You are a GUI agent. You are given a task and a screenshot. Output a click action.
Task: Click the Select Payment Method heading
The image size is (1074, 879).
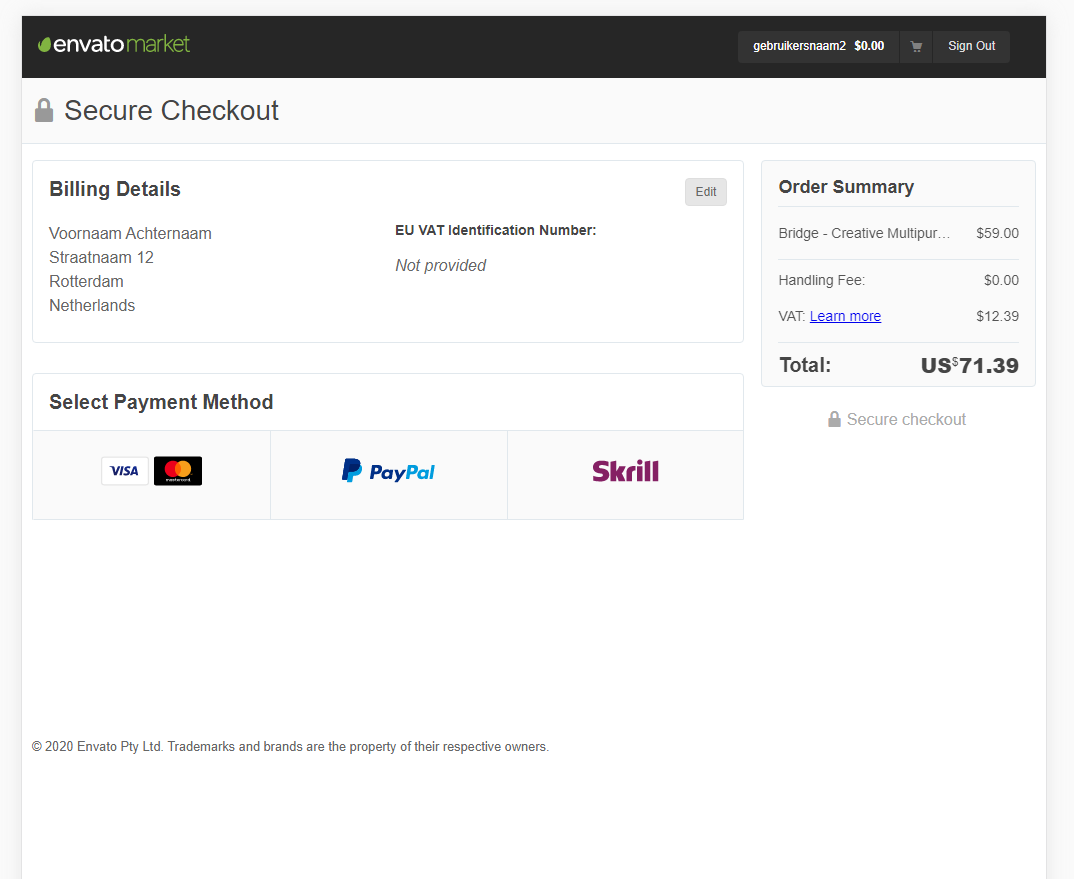[161, 402]
